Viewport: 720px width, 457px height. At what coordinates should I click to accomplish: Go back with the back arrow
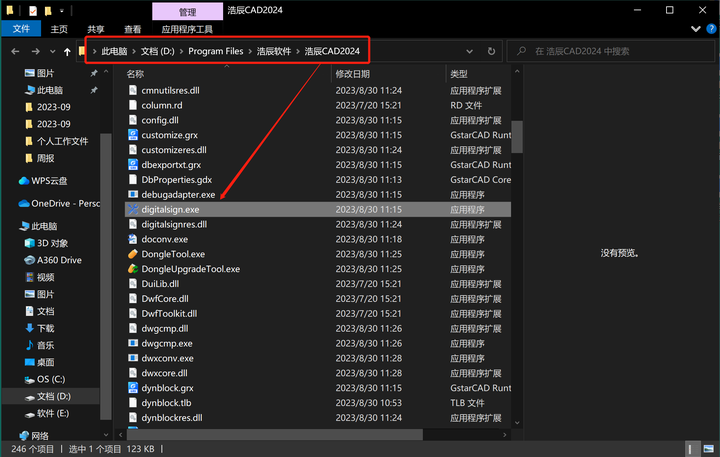[x=15, y=51]
